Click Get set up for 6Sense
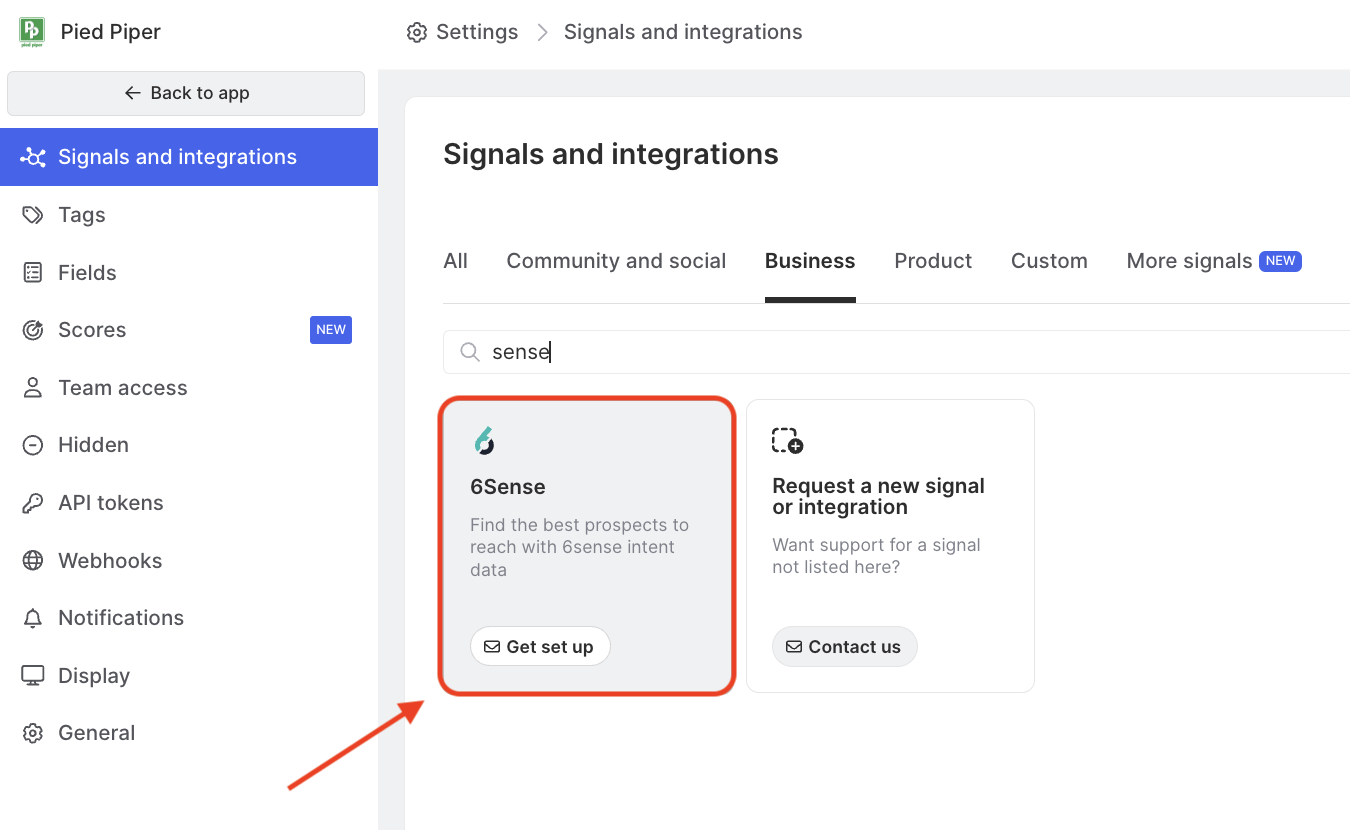The height and width of the screenshot is (830, 1350). (x=540, y=646)
